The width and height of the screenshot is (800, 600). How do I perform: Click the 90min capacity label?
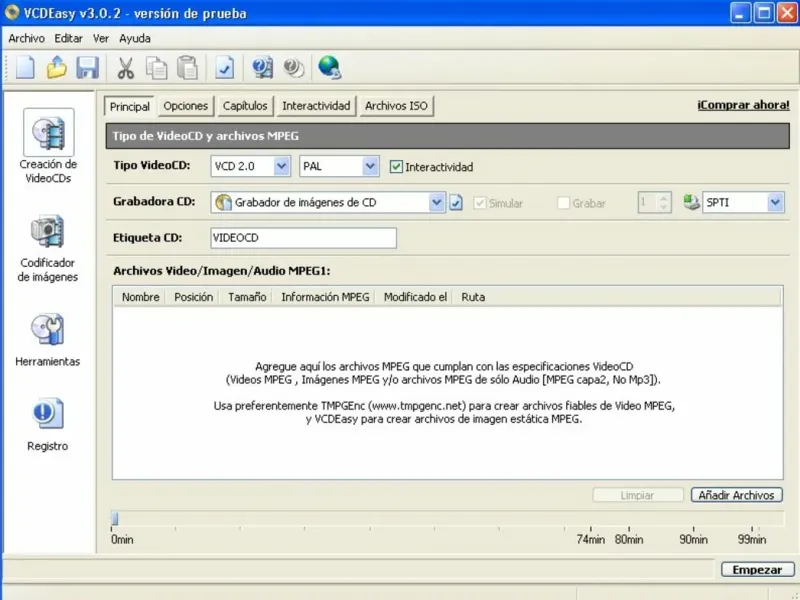693,539
